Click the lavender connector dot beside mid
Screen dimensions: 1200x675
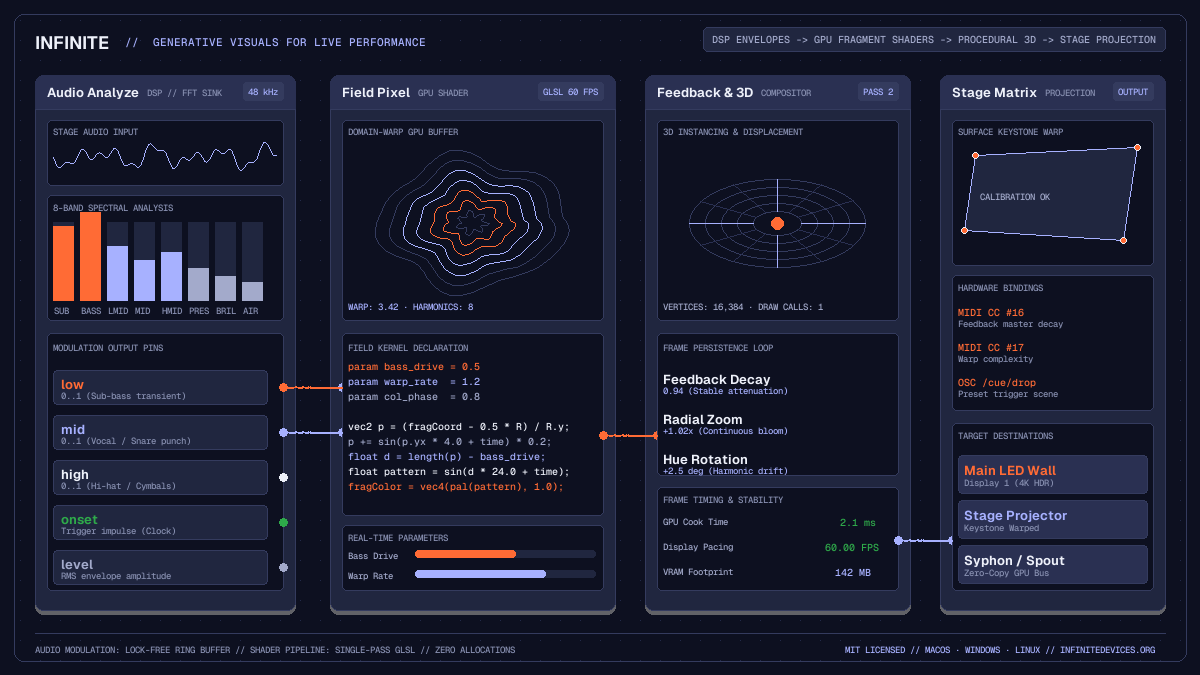coord(284,432)
